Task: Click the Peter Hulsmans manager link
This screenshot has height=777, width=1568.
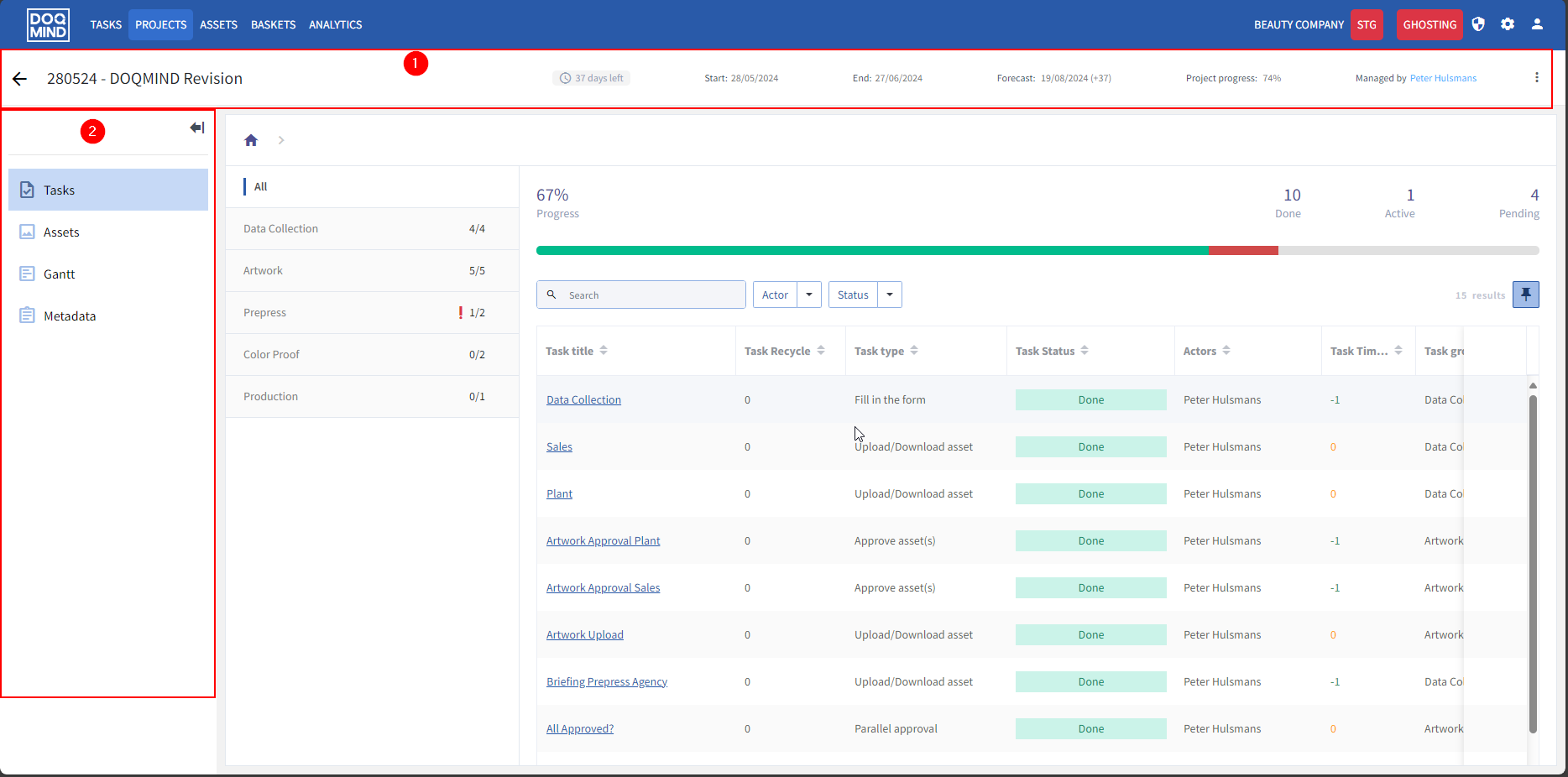Action: click(x=1442, y=78)
